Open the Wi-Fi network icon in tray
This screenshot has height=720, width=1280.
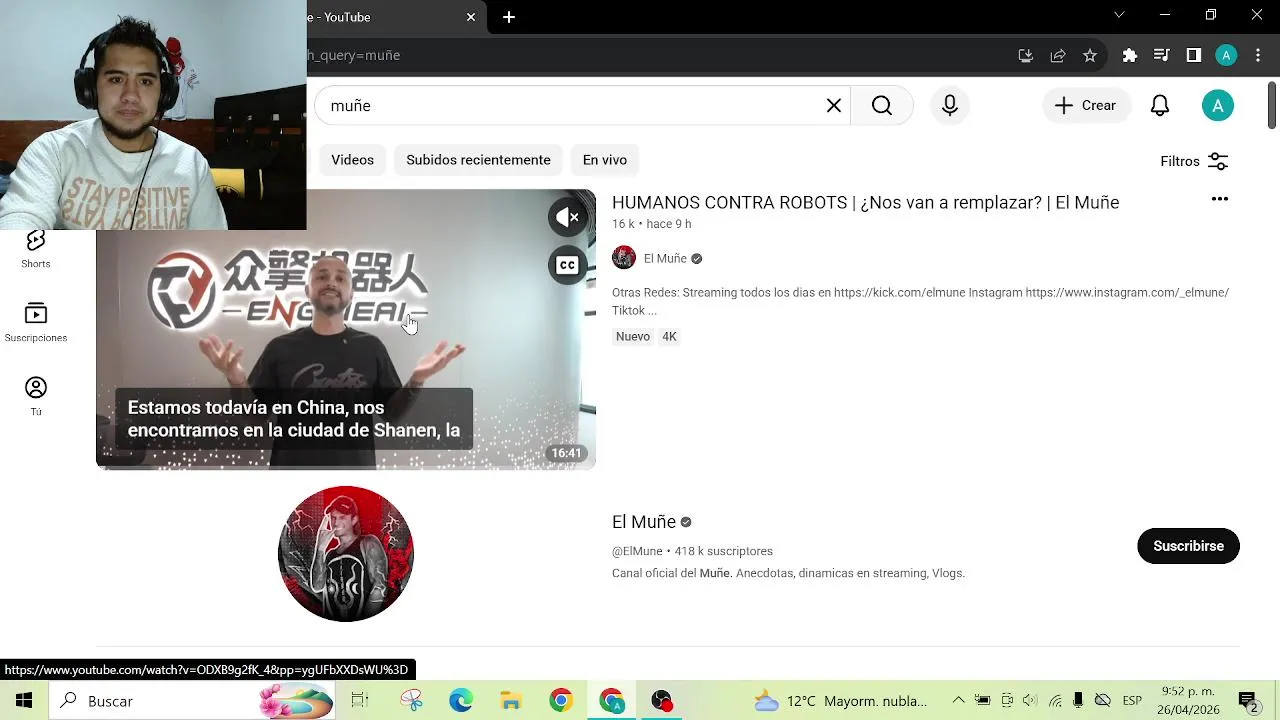[1054, 701]
